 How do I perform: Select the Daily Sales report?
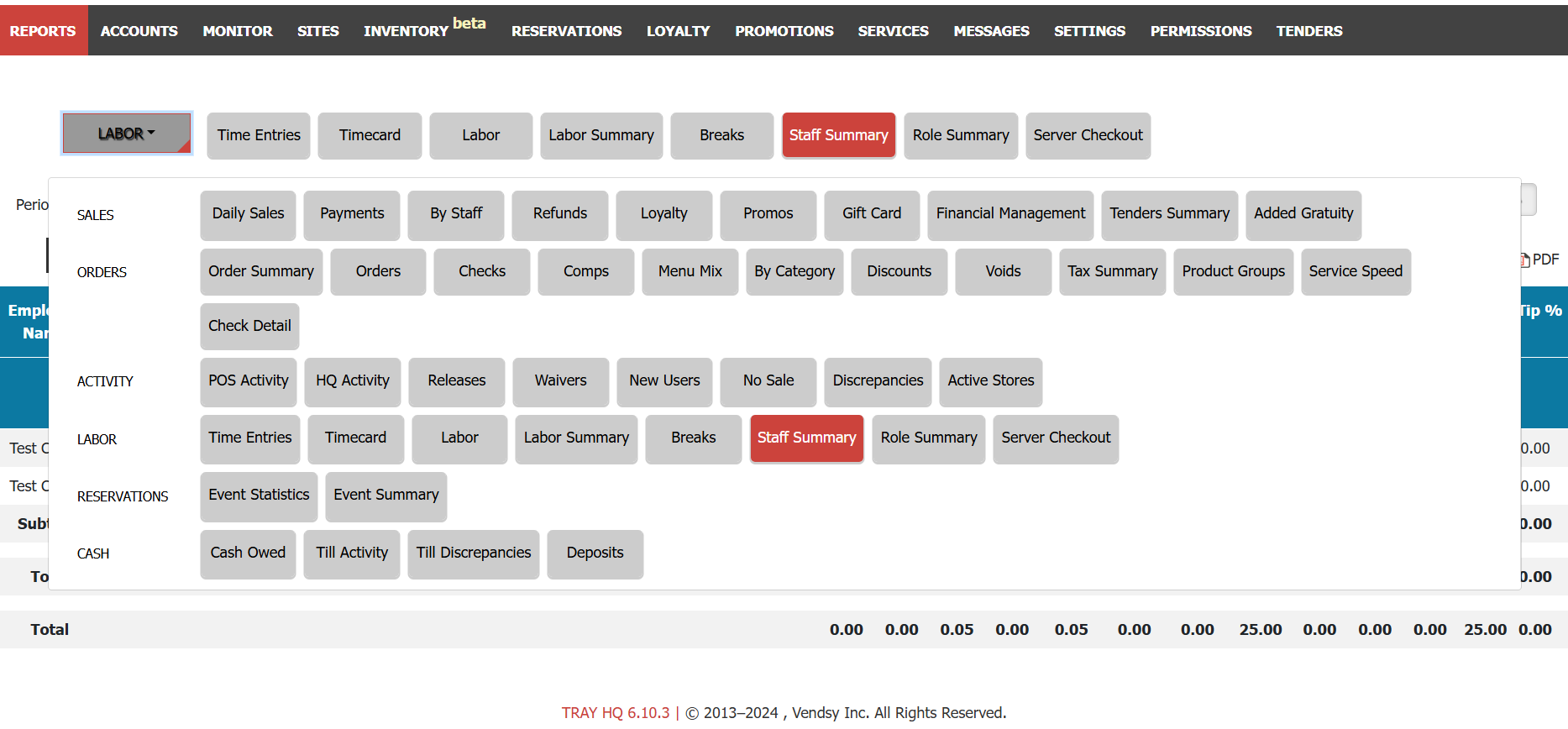click(248, 214)
